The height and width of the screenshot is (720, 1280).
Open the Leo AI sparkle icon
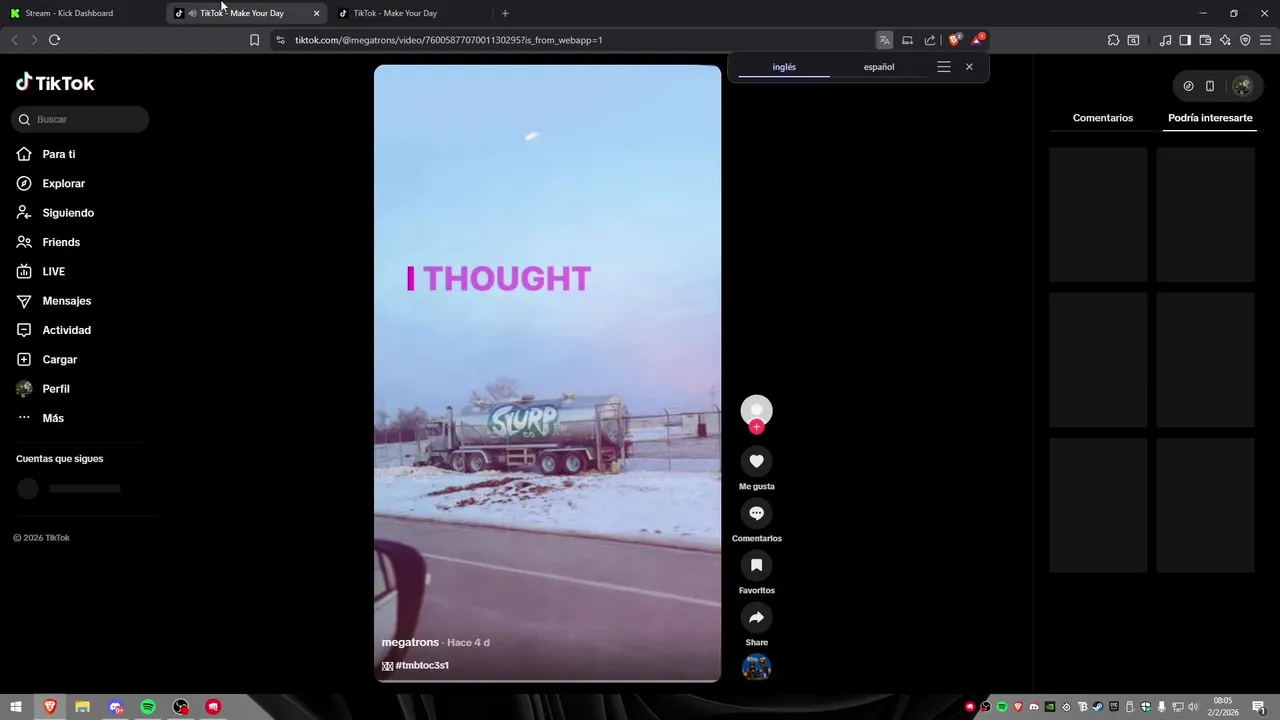1225,40
